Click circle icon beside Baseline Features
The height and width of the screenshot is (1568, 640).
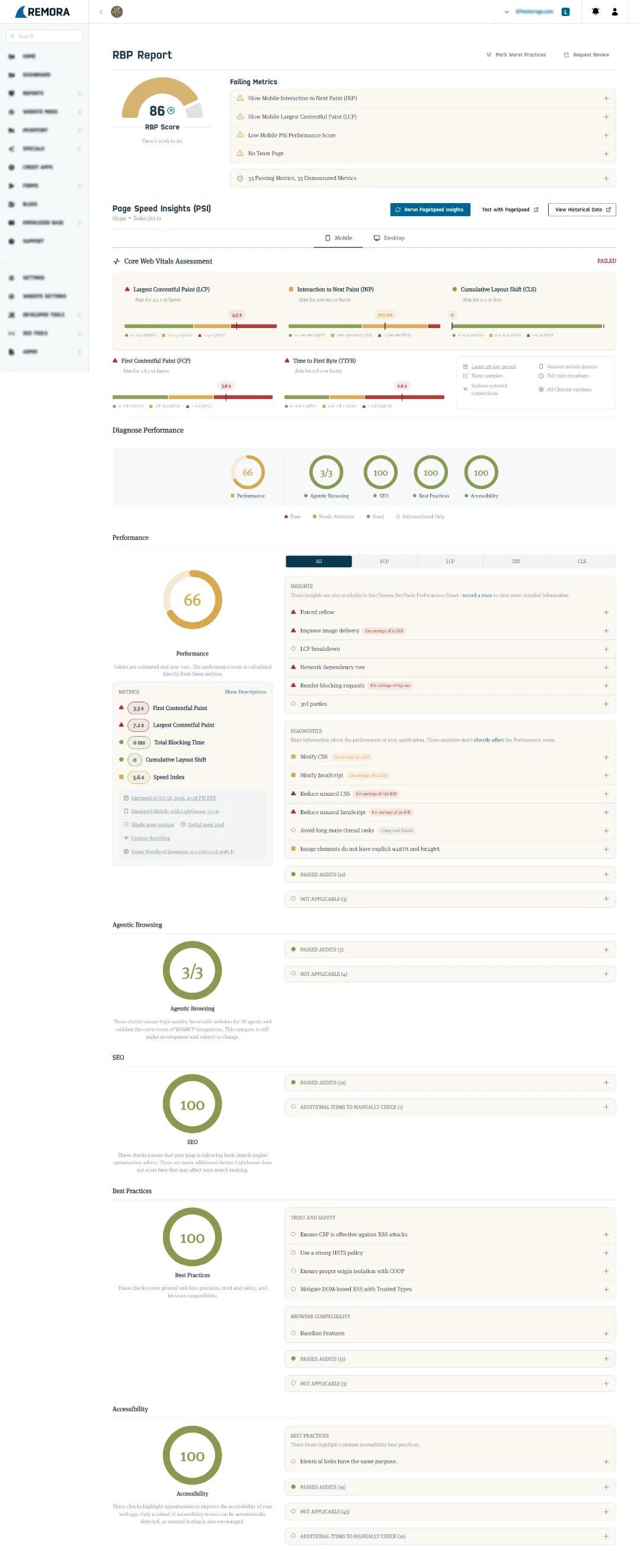tap(293, 1333)
